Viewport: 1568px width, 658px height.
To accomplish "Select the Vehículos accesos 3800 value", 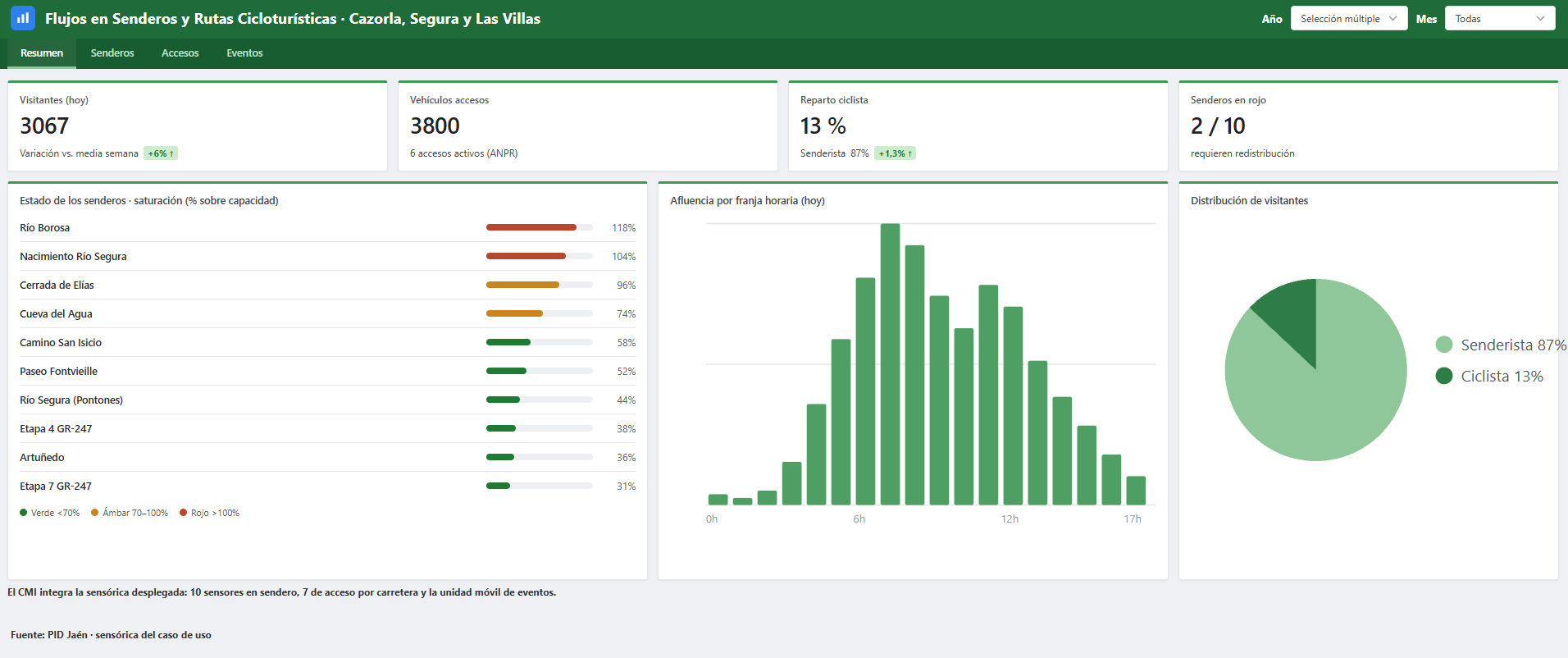I will point(435,126).
